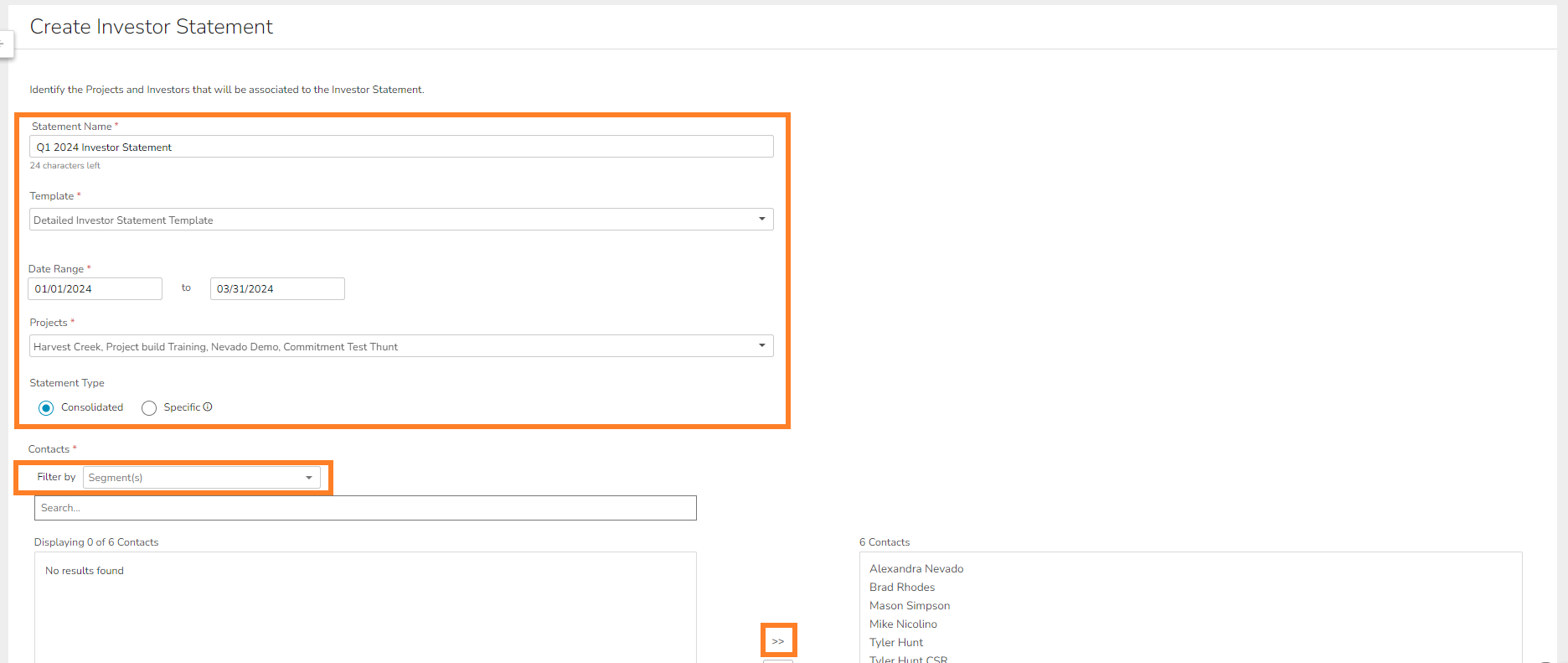Click the >> move all contacts button
Image resolution: width=1568 pixels, height=663 pixels.
point(778,641)
